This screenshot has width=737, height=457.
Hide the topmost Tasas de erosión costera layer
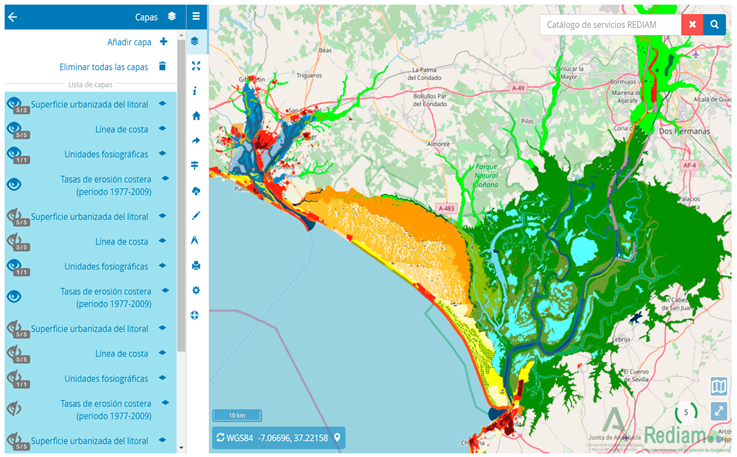coord(15,183)
